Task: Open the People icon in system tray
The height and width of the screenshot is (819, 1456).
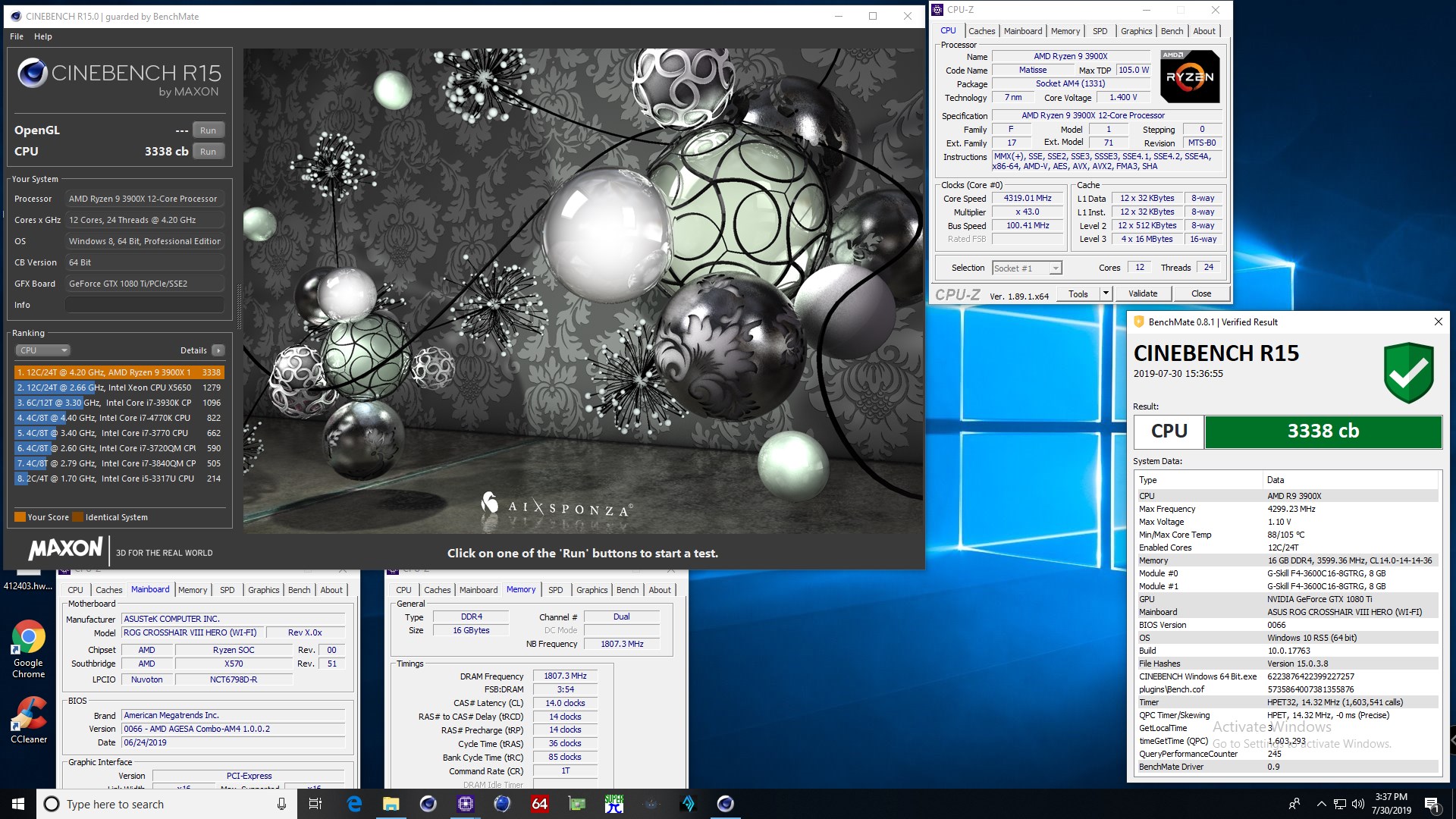Action: point(1294,804)
